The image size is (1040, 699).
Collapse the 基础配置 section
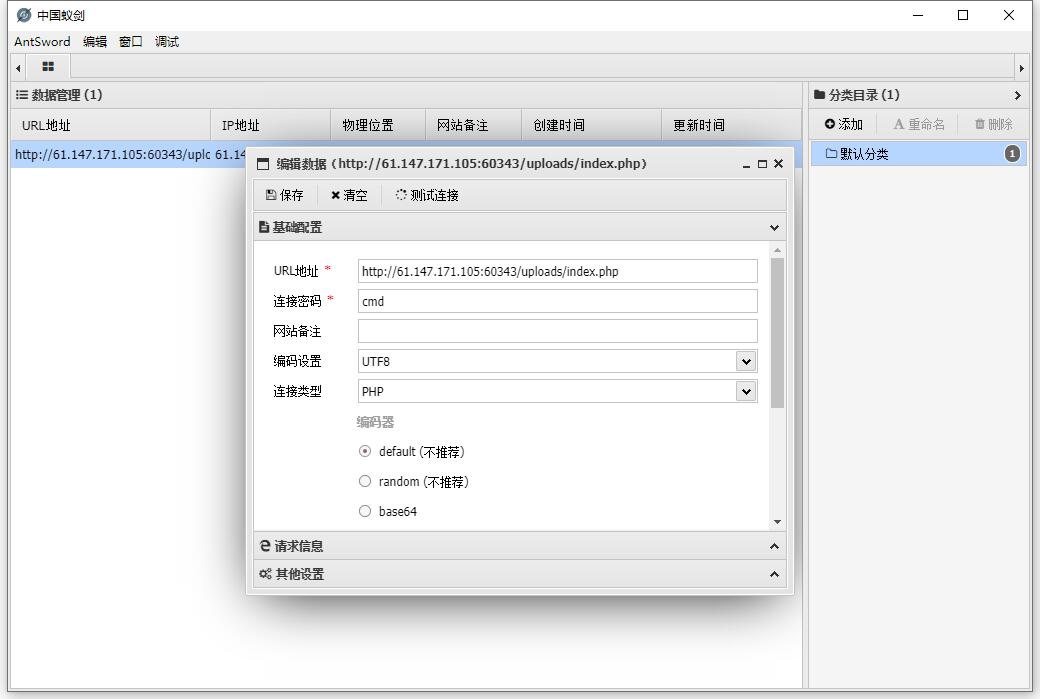774,227
